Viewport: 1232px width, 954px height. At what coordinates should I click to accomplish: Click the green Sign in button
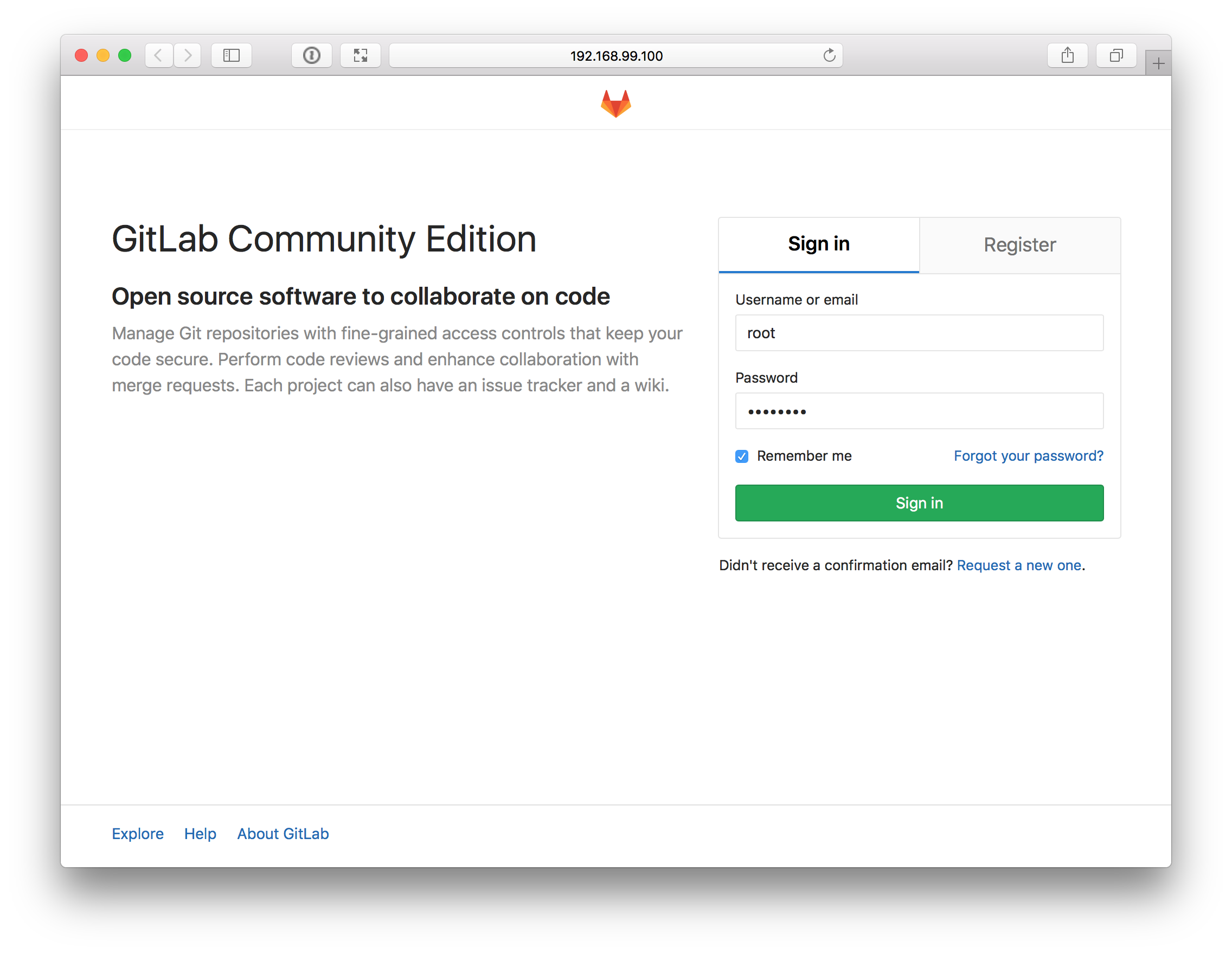[919, 503]
